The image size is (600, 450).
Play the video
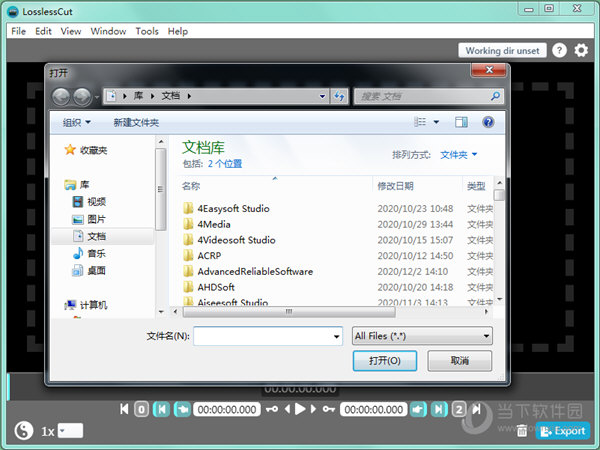(300, 409)
